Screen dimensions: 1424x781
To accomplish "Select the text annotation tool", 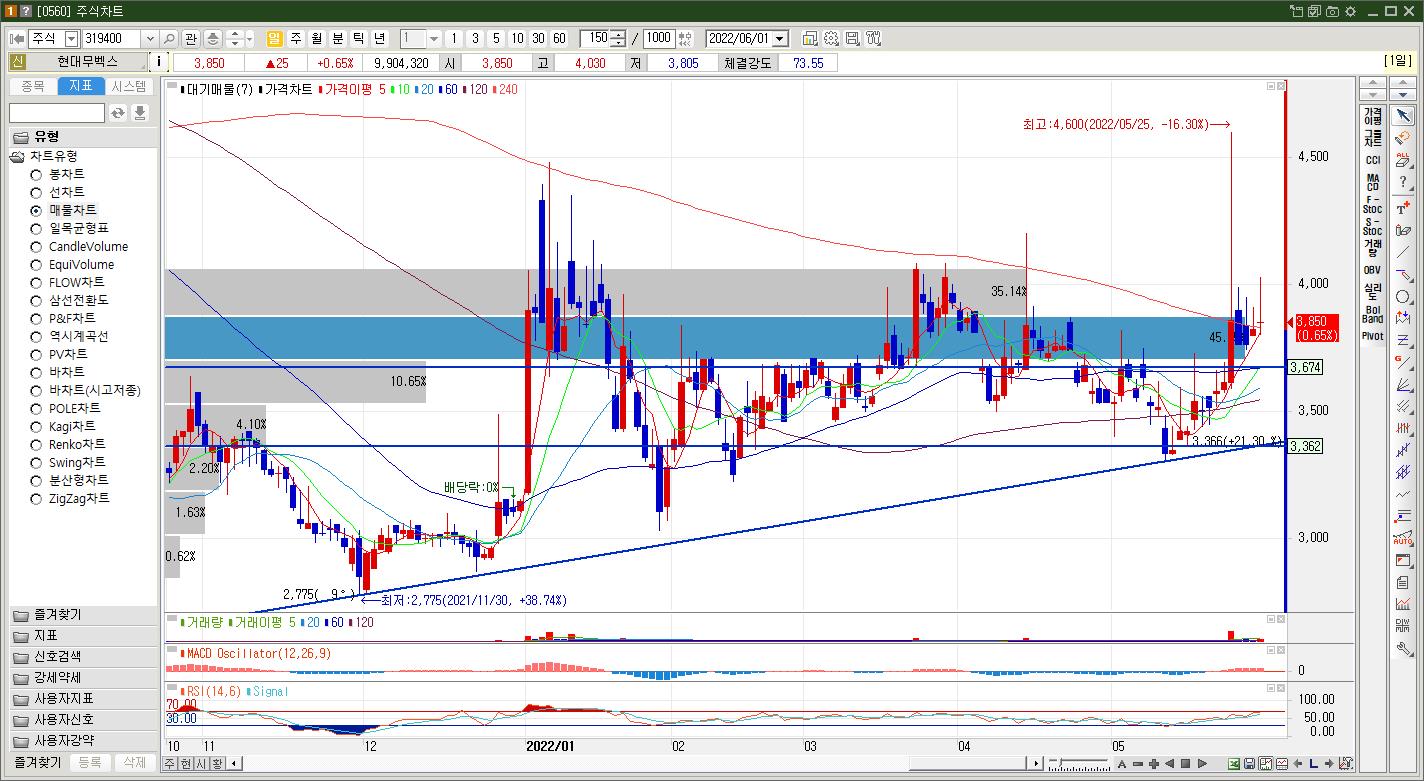I will pos(1403,209).
